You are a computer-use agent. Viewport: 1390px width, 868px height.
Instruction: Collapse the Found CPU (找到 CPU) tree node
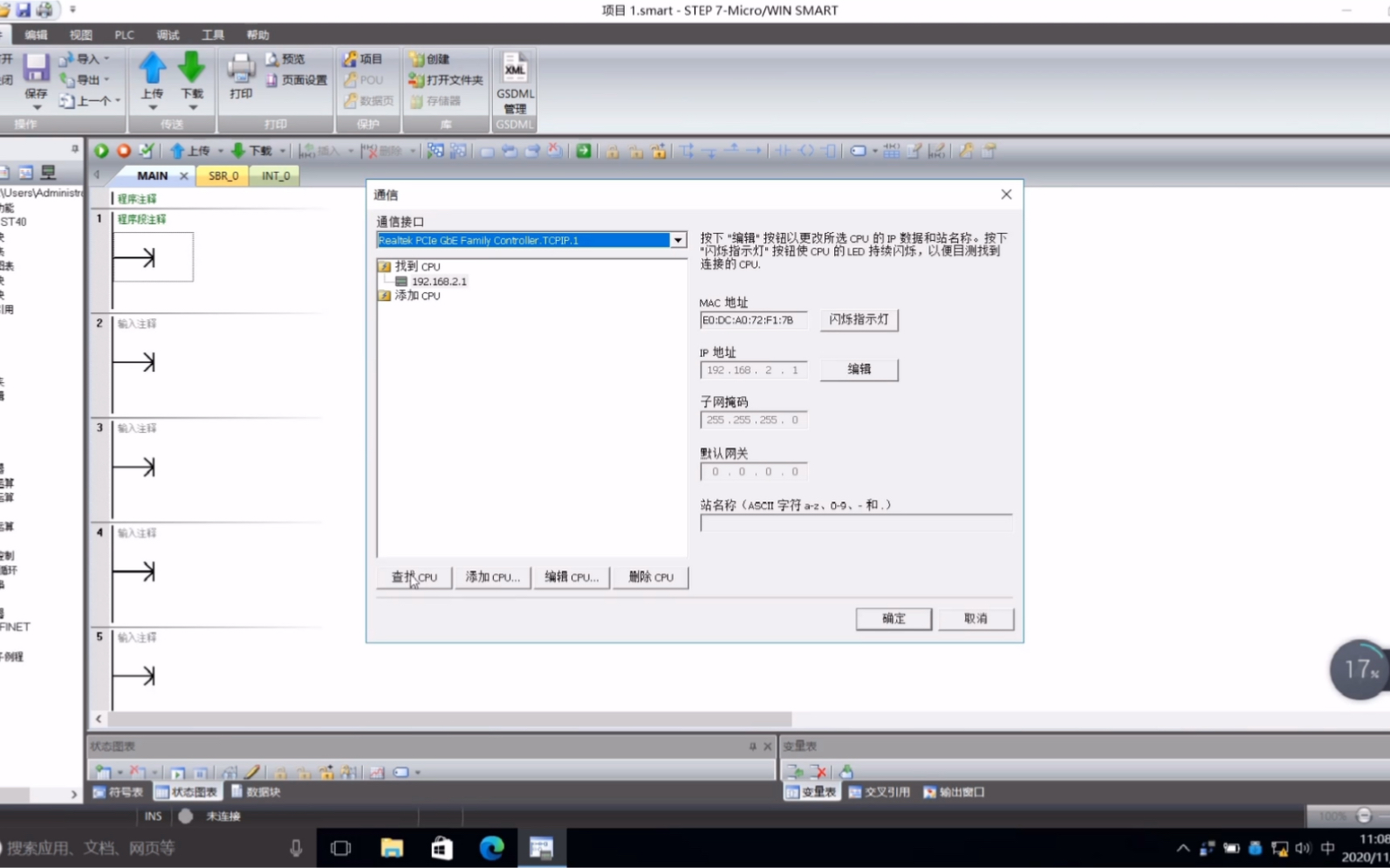pos(384,266)
